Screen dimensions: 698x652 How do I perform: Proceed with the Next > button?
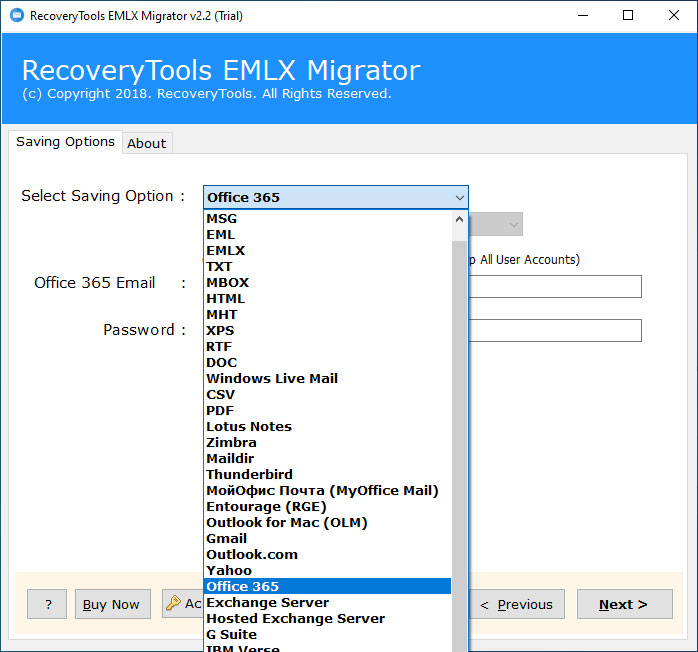pos(625,604)
